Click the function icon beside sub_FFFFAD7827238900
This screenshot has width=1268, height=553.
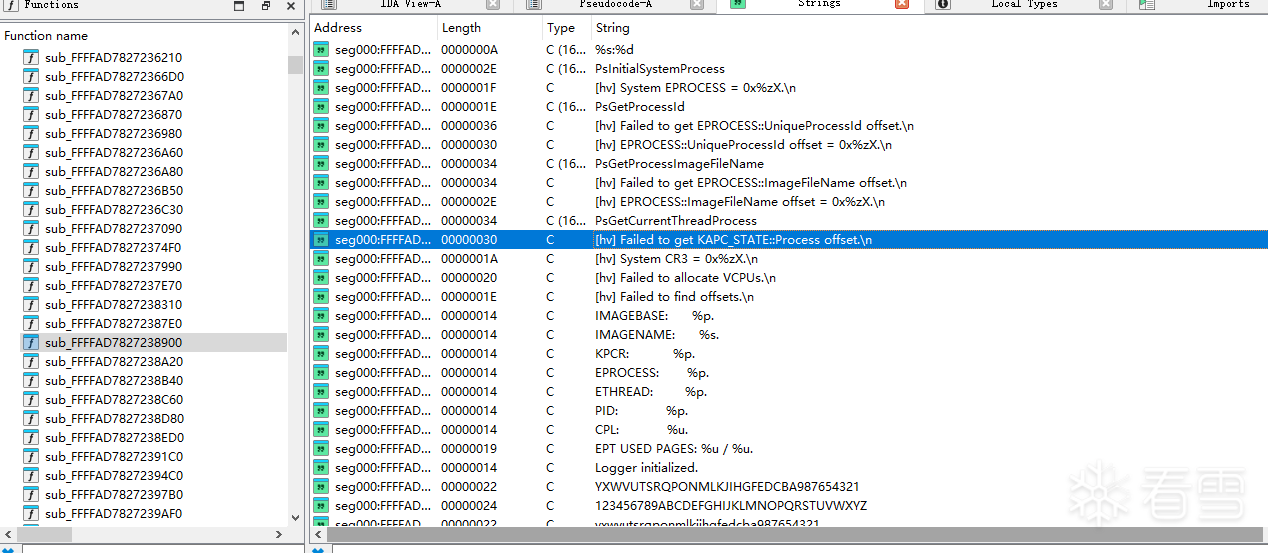(31, 343)
